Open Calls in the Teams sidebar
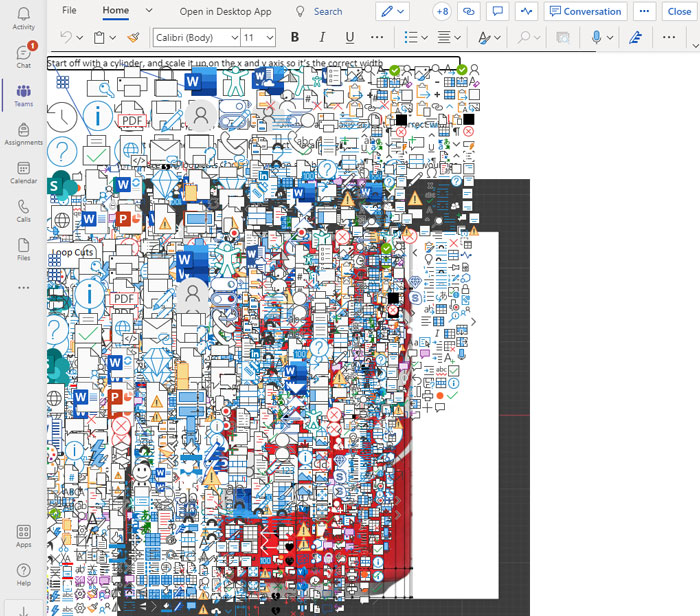 pos(23,210)
